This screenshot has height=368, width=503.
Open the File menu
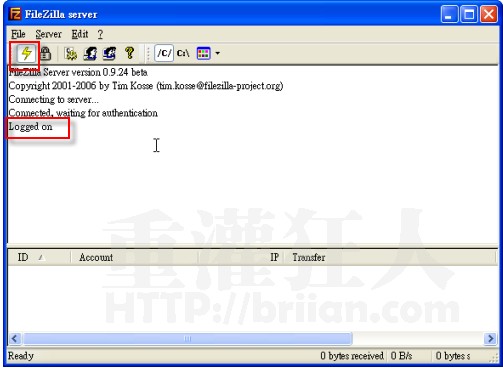pyautogui.click(x=18, y=34)
